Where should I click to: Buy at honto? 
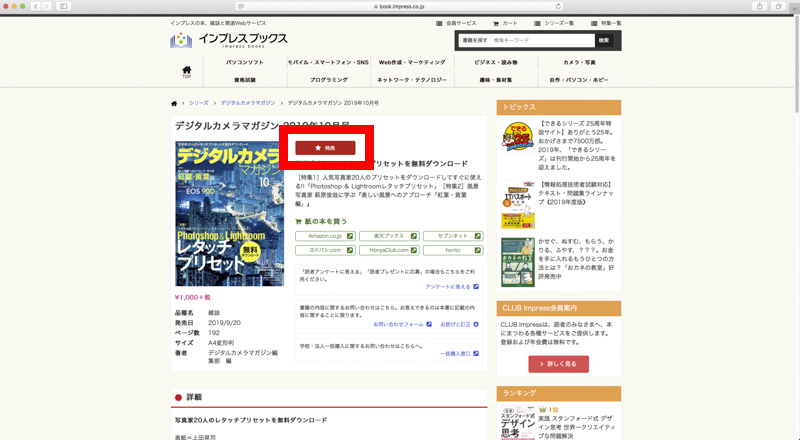click(x=453, y=250)
